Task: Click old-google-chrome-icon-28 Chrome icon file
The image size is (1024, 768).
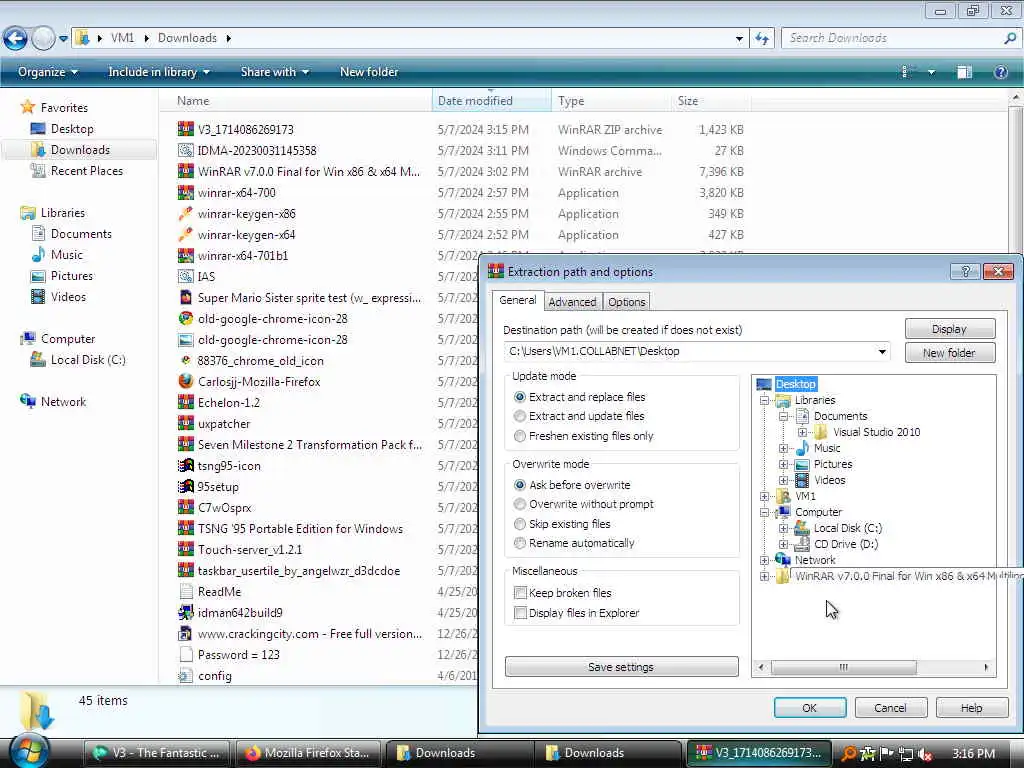Action: (186, 319)
